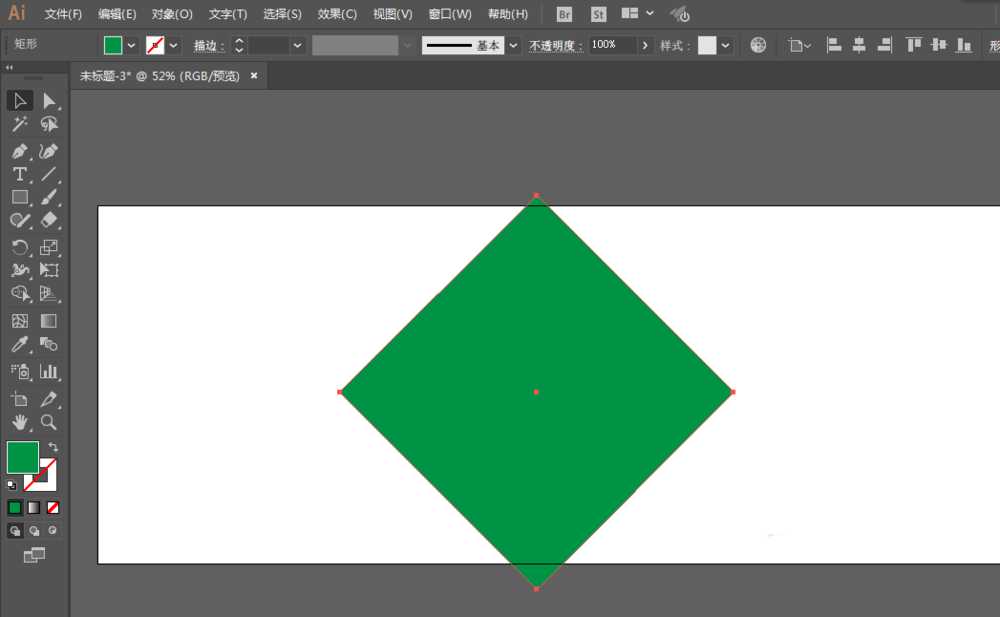Set the paint mode to None
1000x617 pixels.
(53, 507)
